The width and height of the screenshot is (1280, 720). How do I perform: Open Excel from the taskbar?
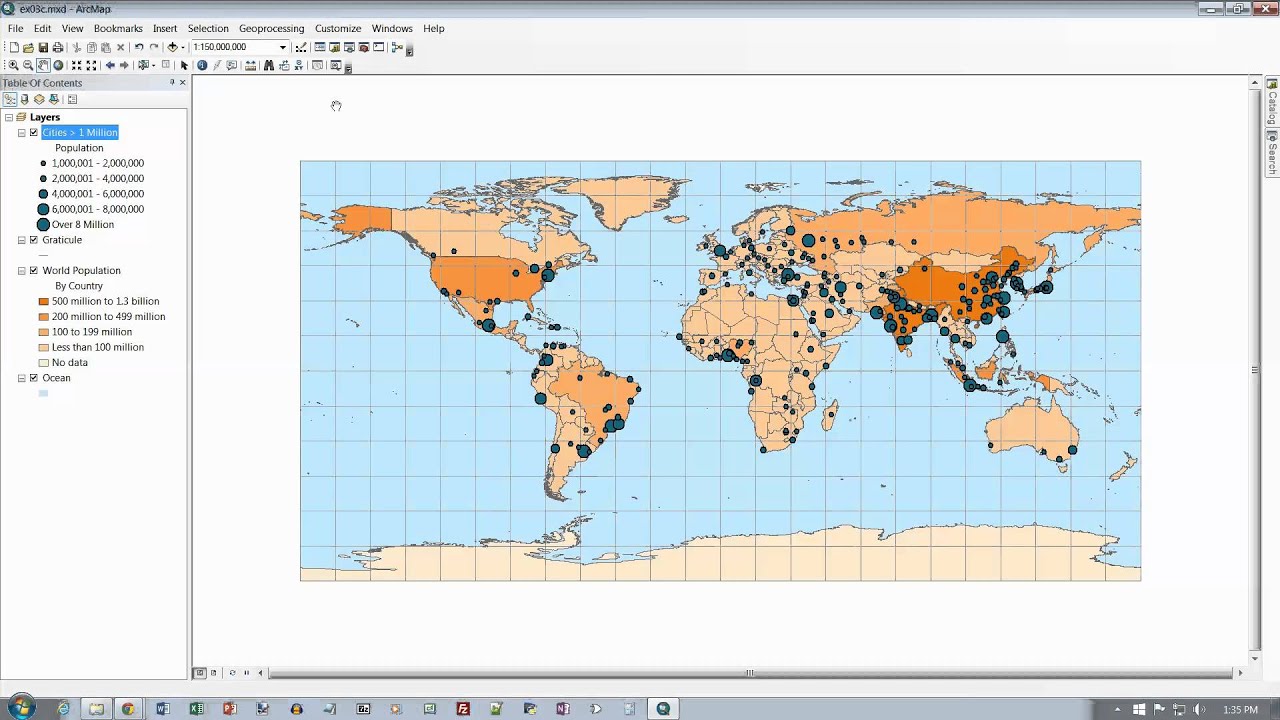pyautogui.click(x=196, y=709)
